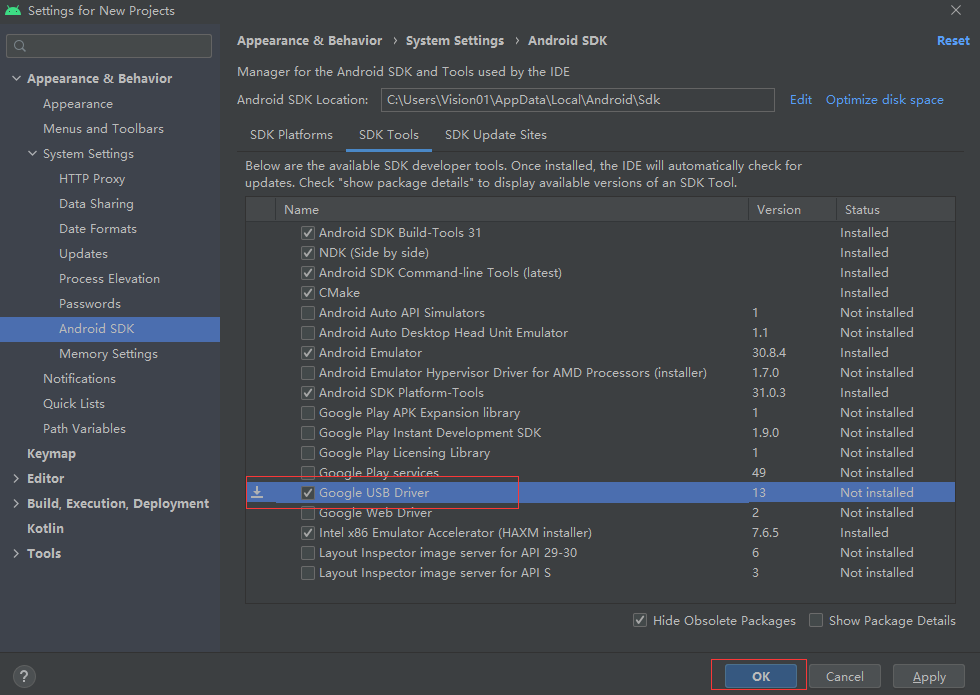Open Menus and Toolbars settings

[103, 129]
